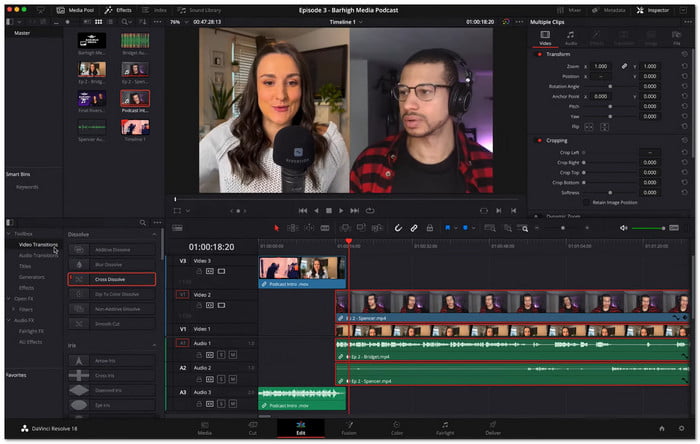The width and height of the screenshot is (700, 444).
Task: Click the Replace Clip icon
Action: tap(377, 228)
